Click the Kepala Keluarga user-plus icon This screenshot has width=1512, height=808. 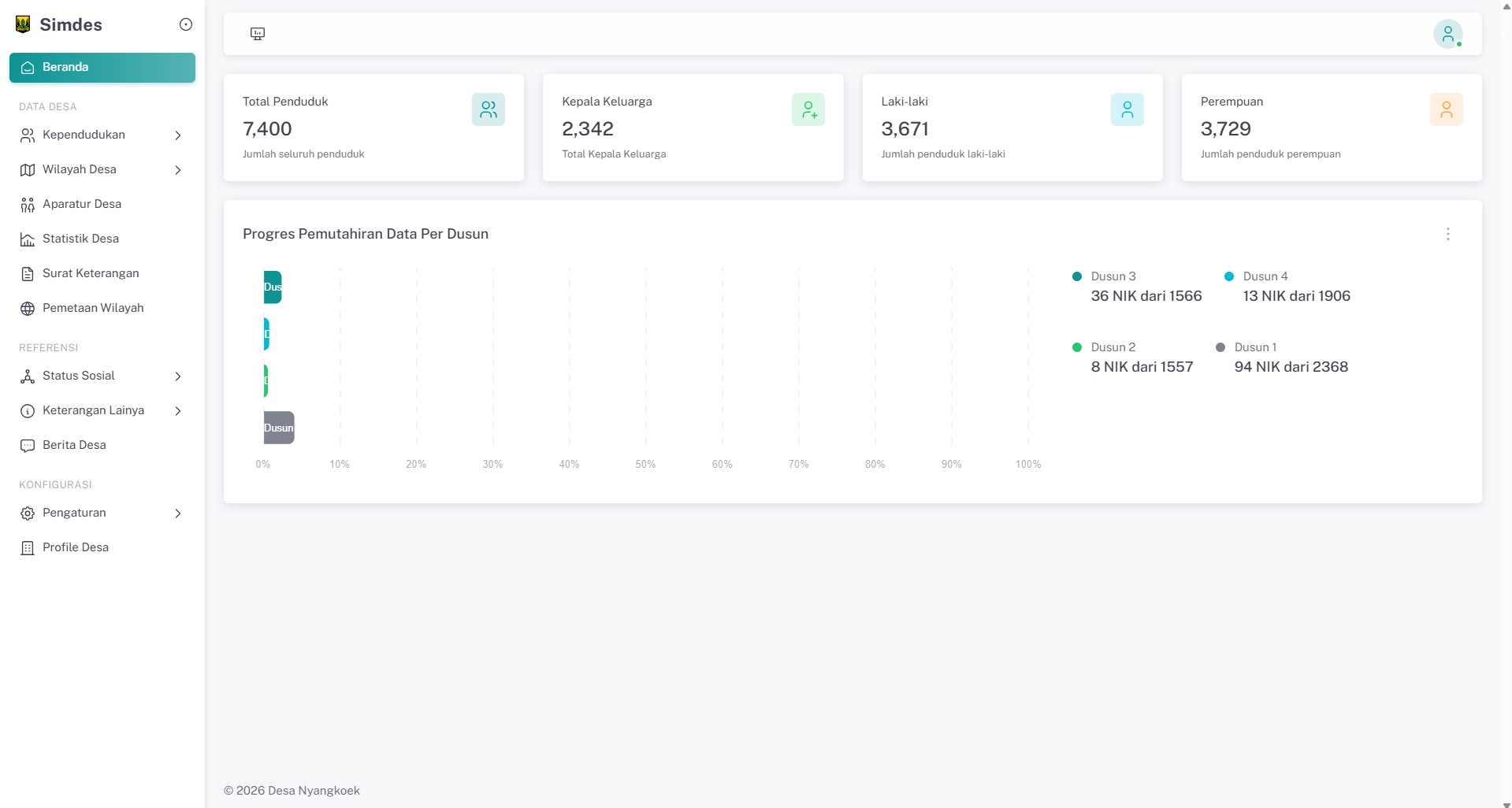808,109
